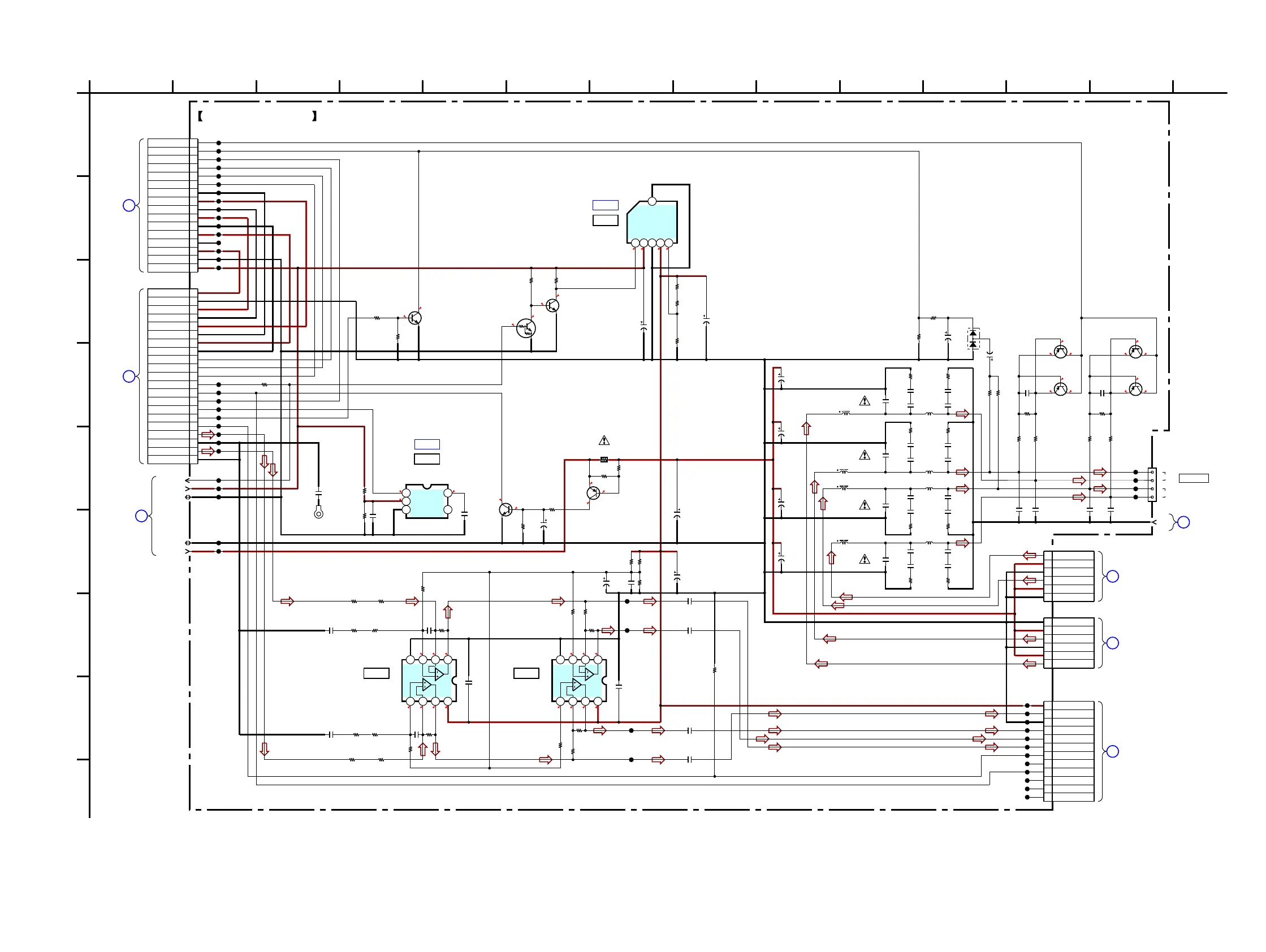Click the warning triangle above the fusible resistor
The image size is (1266, 952).
(x=604, y=440)
